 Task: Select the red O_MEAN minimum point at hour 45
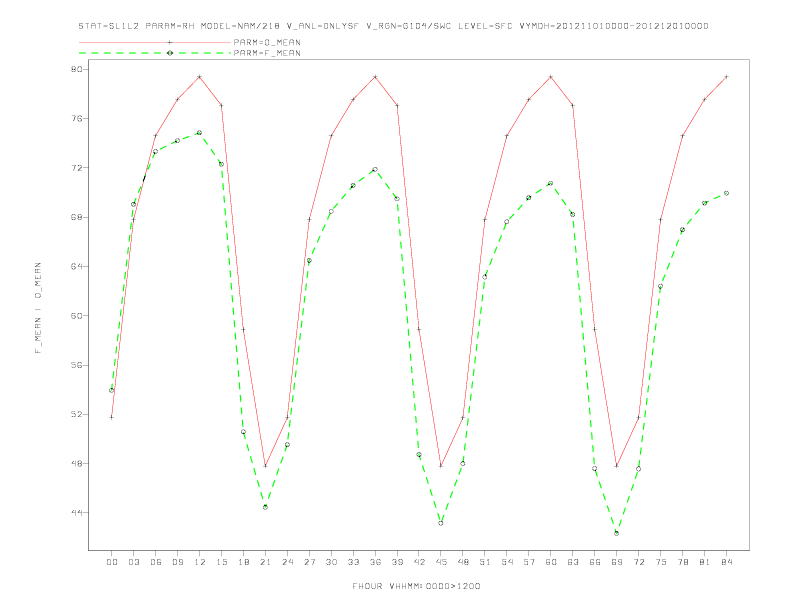click(441, 466)
